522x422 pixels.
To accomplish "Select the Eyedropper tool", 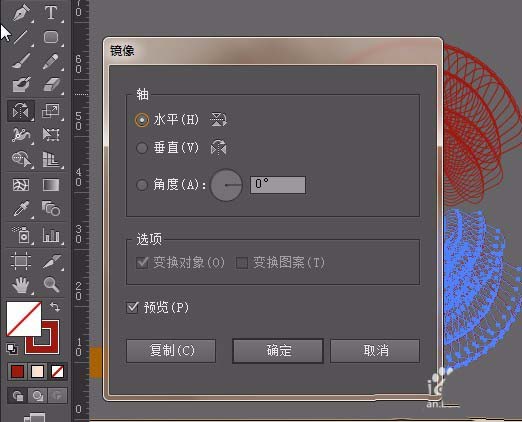I will [x=21, y=209].
